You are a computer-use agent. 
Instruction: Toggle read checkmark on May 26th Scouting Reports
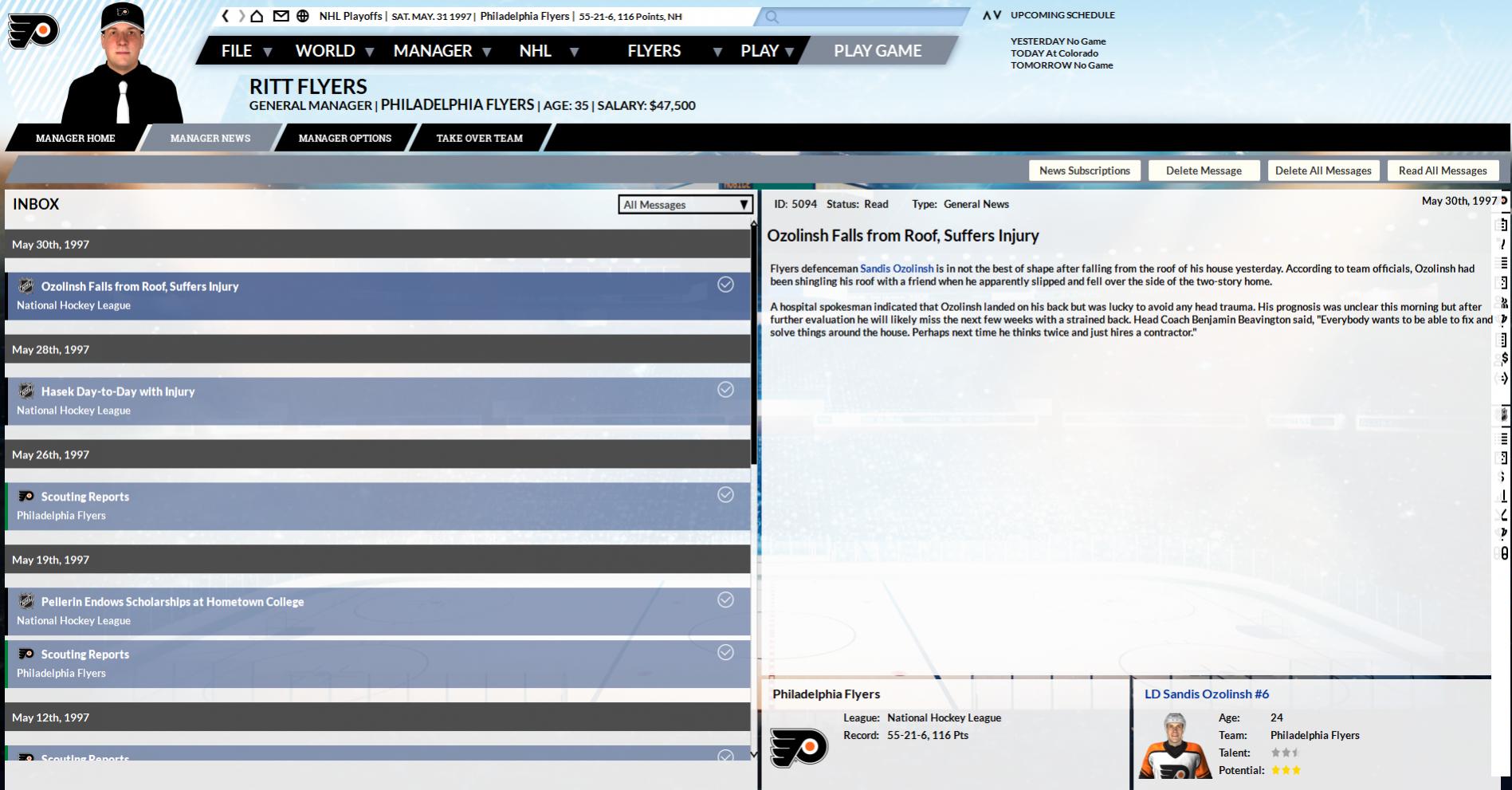click(725, 495)
